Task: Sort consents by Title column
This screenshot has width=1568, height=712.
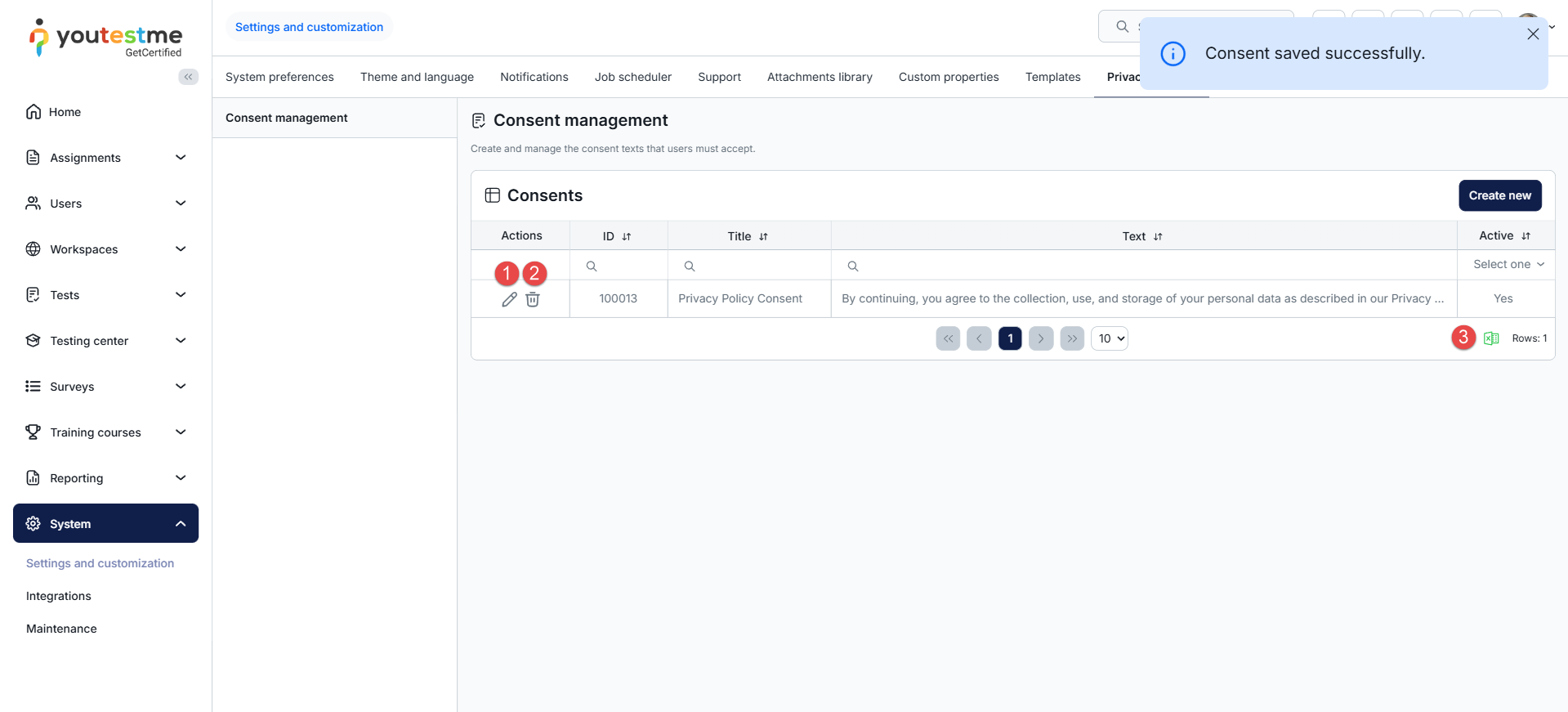Action: (763, 236)
